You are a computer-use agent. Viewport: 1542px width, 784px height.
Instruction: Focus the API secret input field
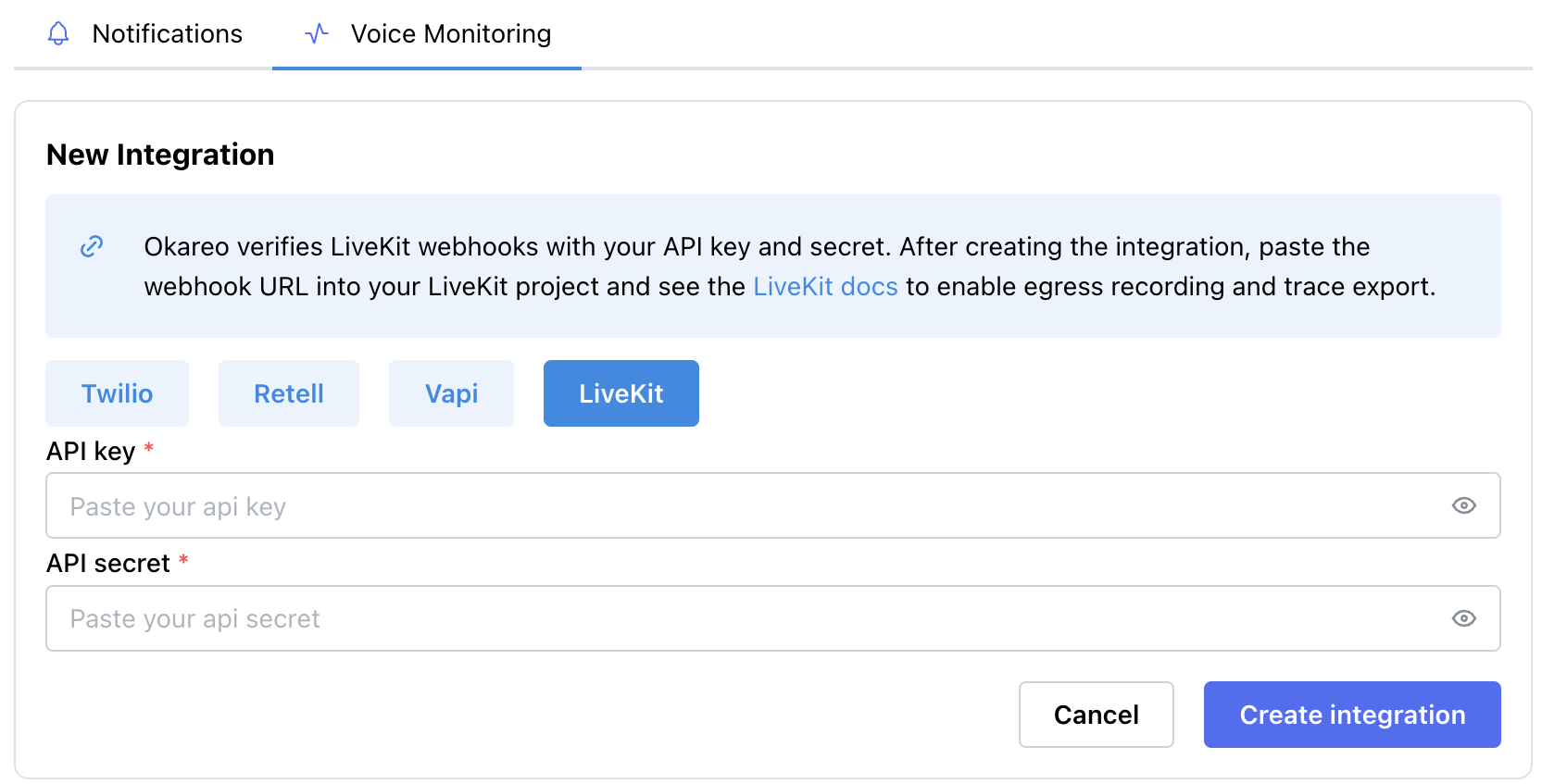point(773,618)
